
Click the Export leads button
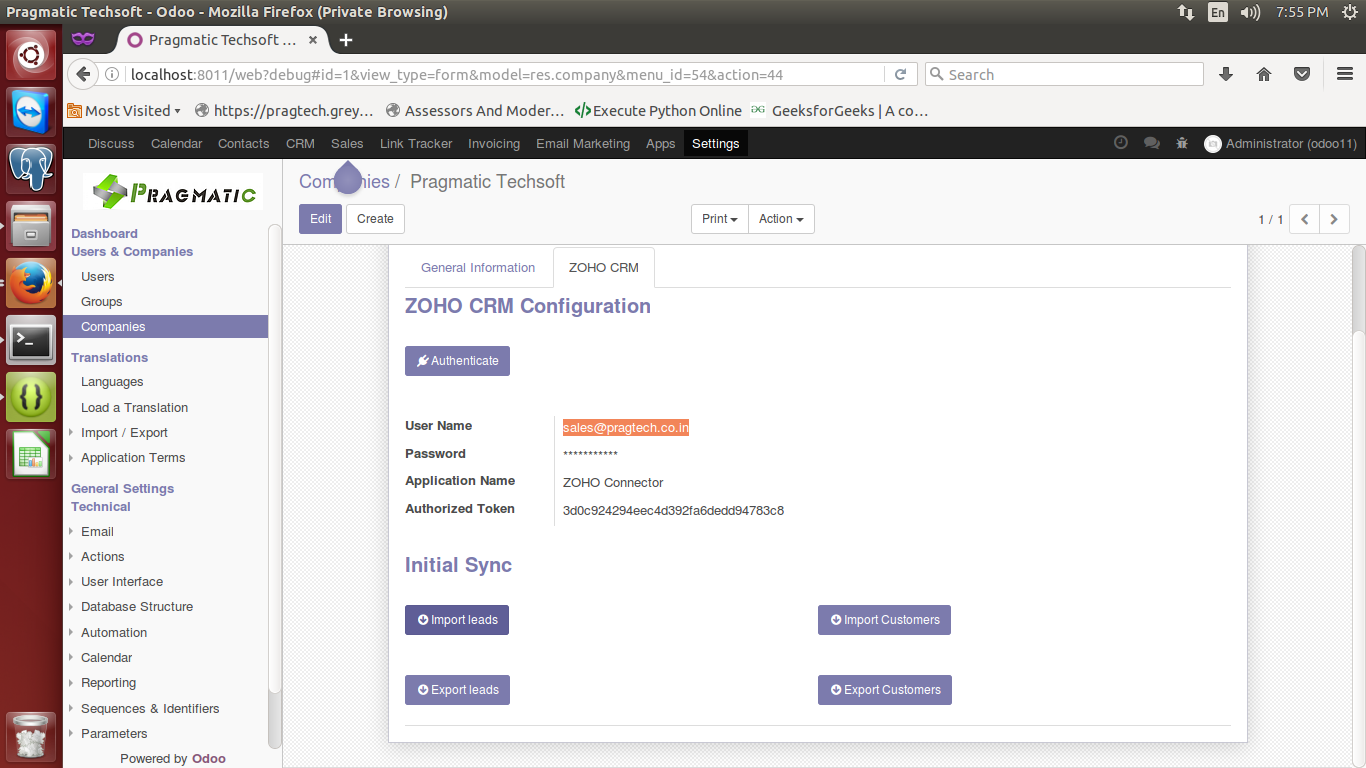coord(457,690)
